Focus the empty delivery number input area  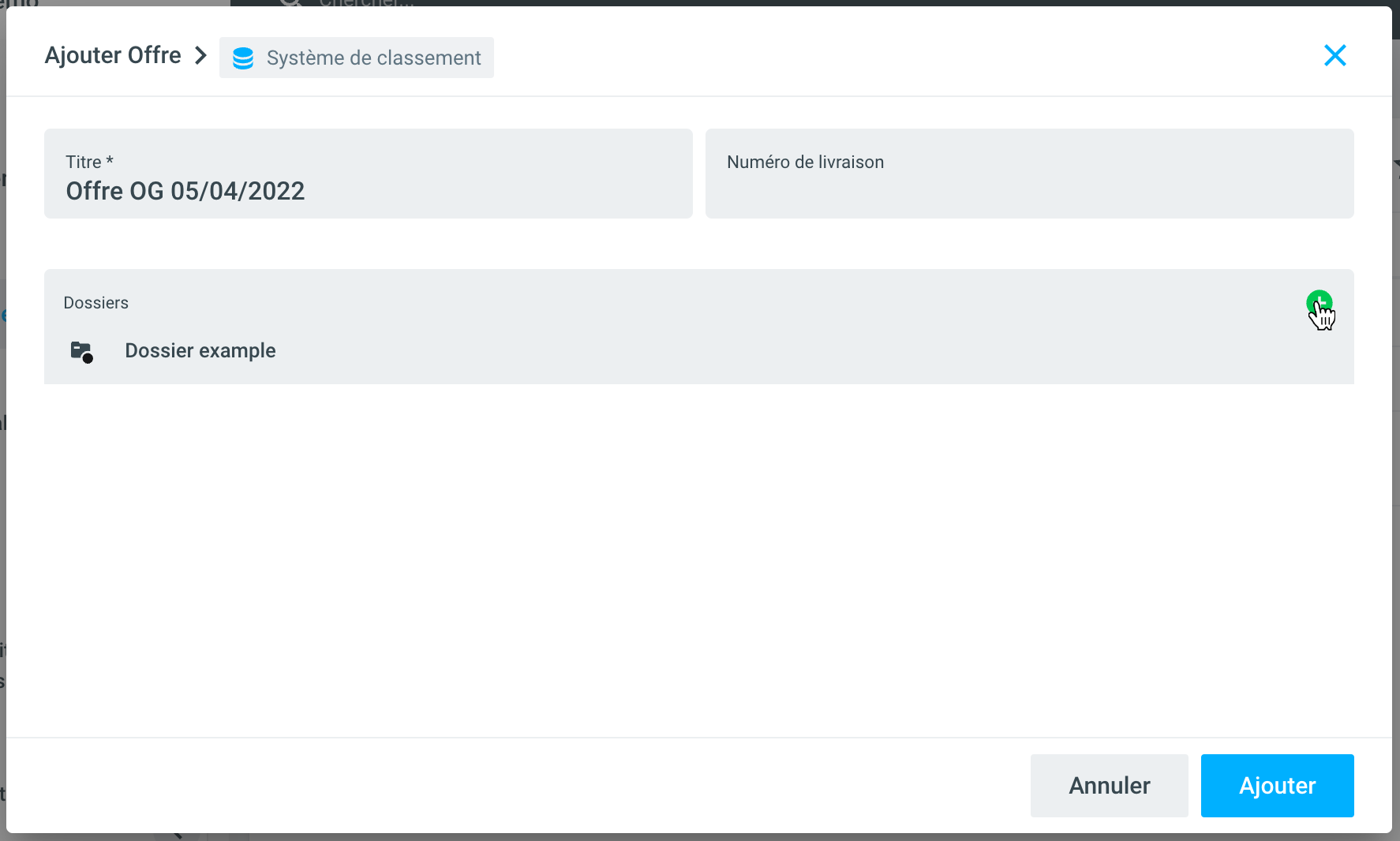1029,193
